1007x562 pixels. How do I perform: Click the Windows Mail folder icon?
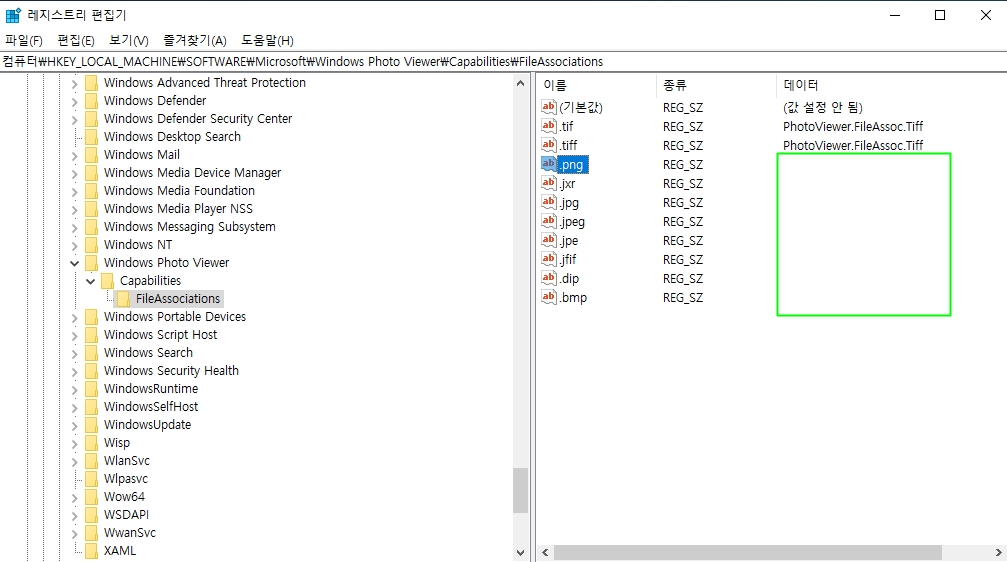click(91, 155)
